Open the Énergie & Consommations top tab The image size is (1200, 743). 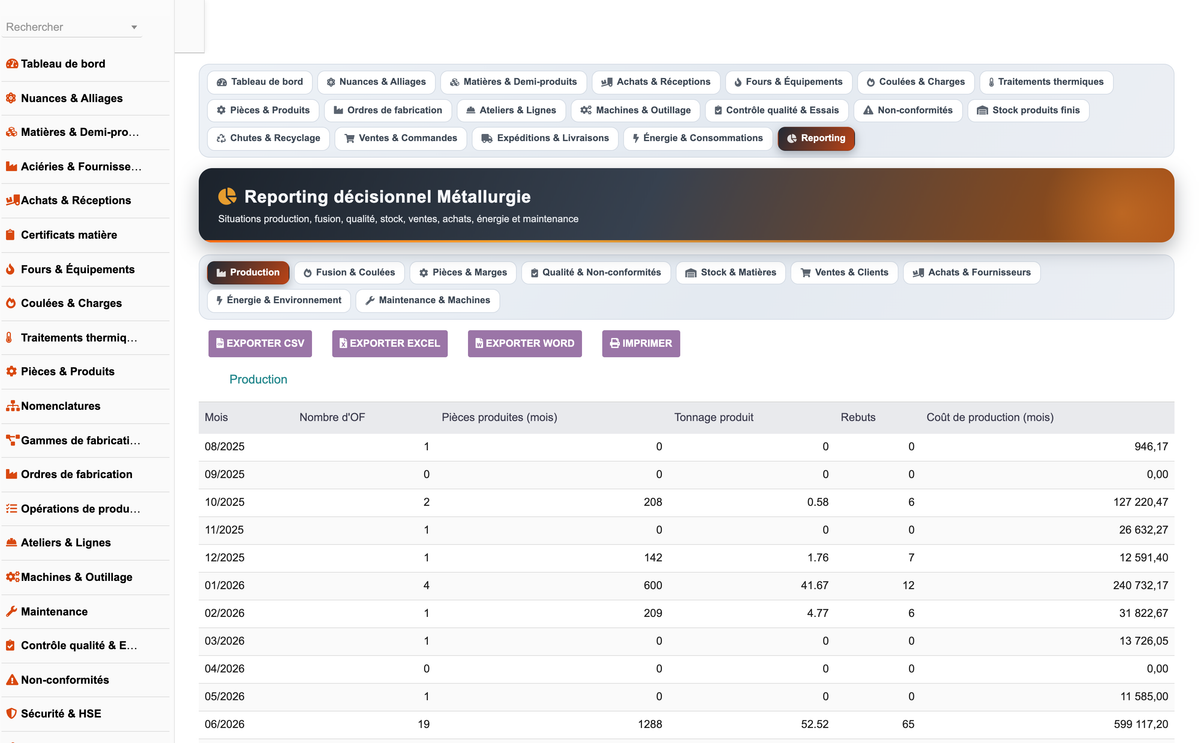[x=698, y=138]
